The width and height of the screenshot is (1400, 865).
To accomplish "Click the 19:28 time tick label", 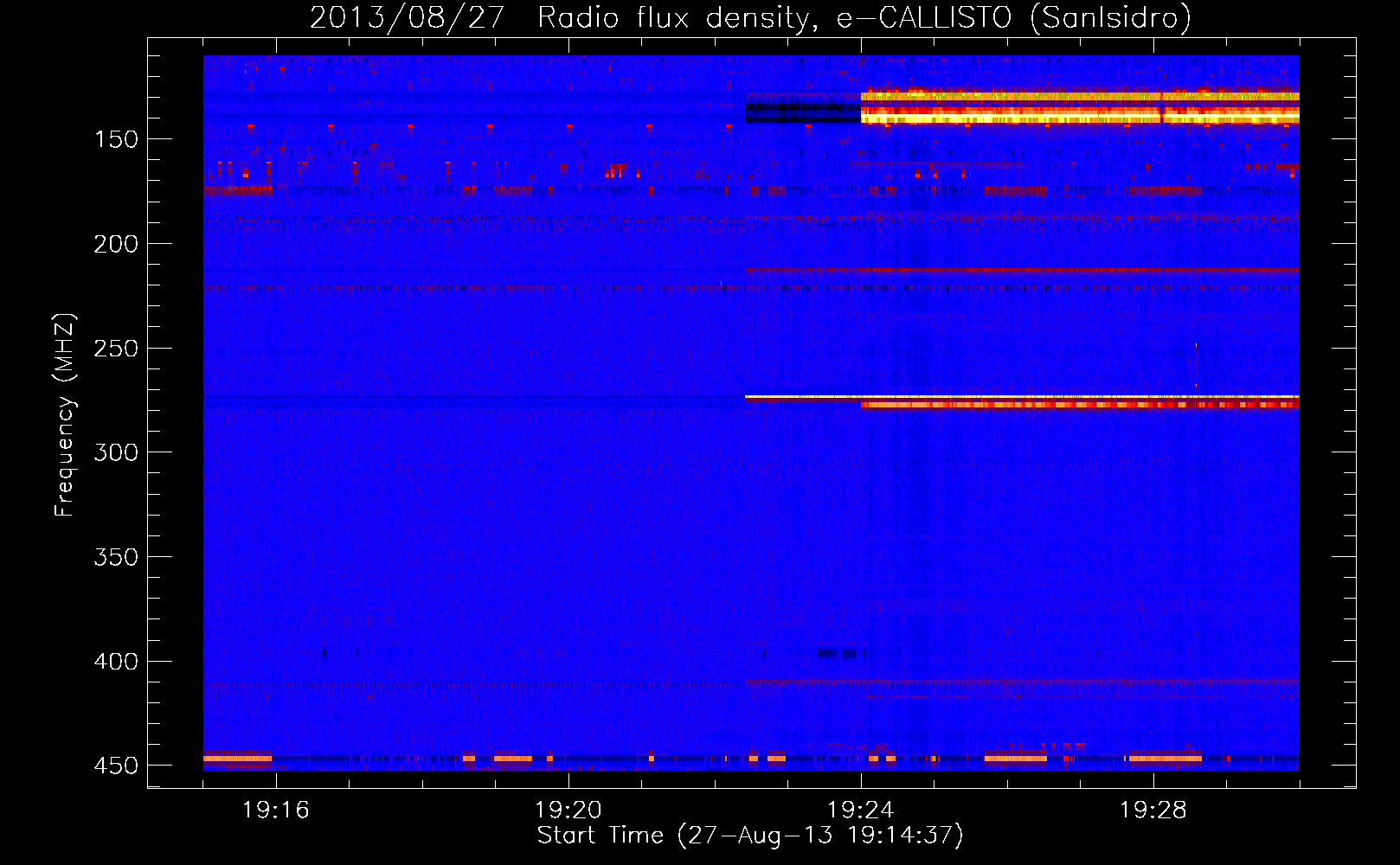I will tap(1153, 811).
